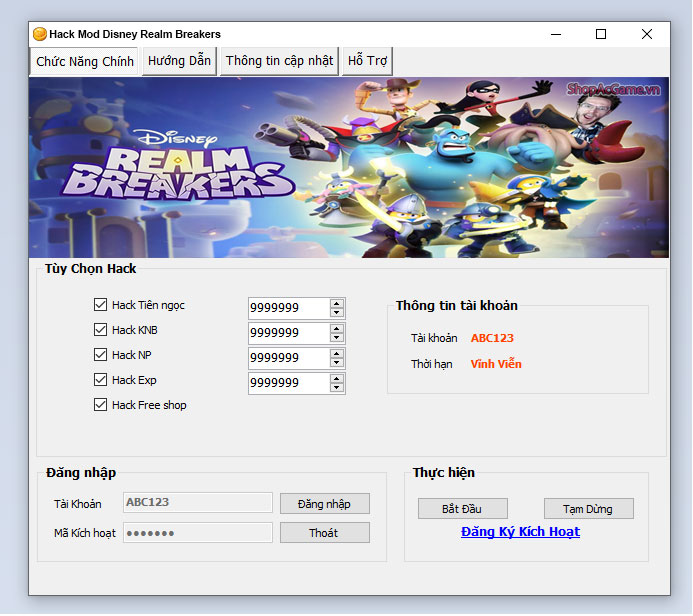This screenshot has width=693, height=616.
Task: Minimize the Hack Mod window
Action: point(556,34)
